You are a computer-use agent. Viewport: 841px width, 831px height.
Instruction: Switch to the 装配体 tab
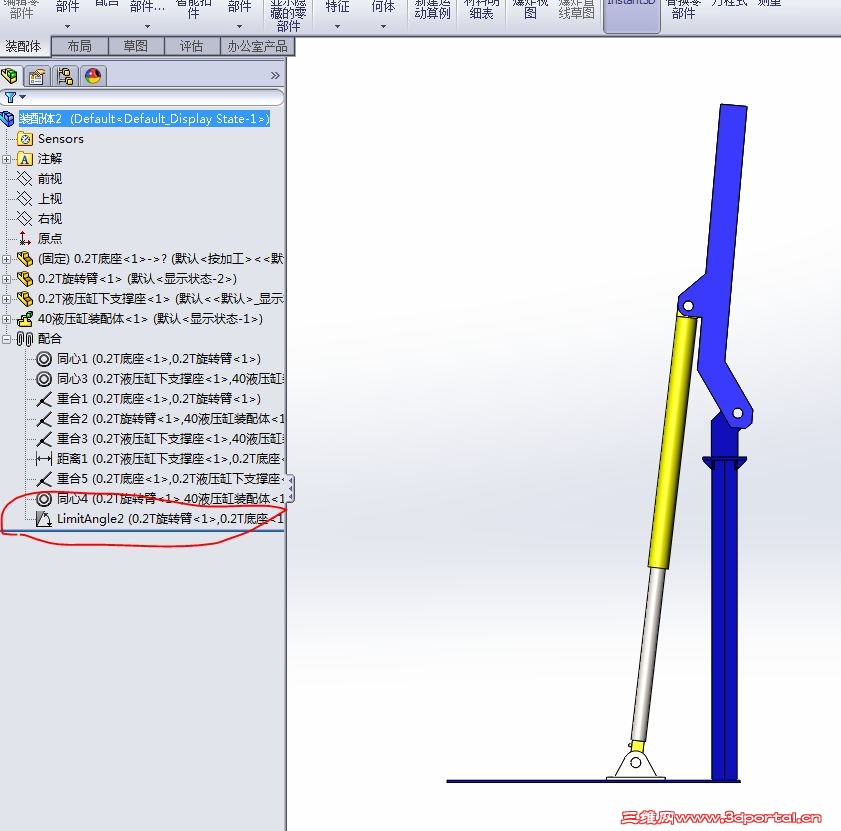pos(25,47)
